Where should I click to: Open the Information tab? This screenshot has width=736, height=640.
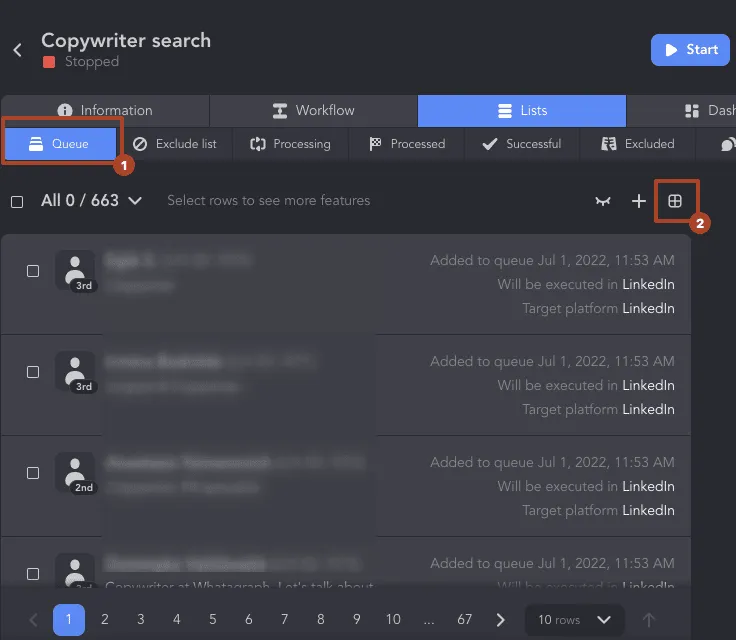coord(105,111)
